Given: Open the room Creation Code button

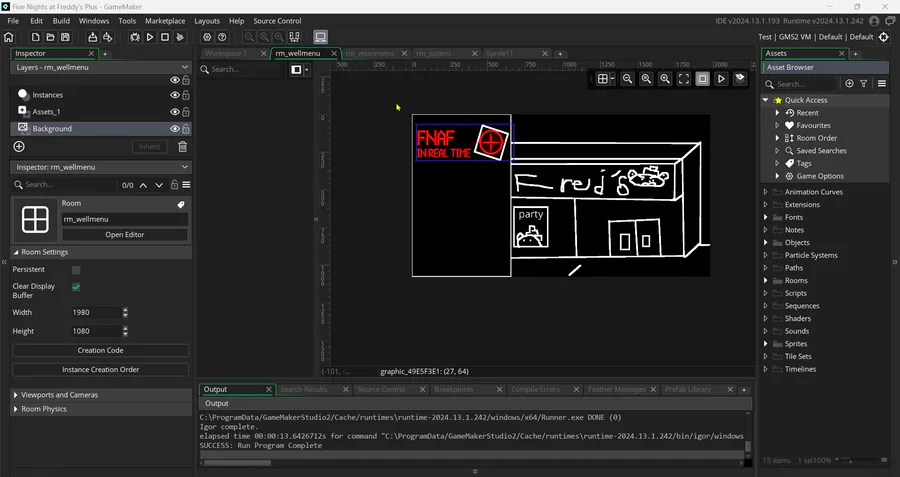Looking at the screenshot, I should [x=100, y=350].
